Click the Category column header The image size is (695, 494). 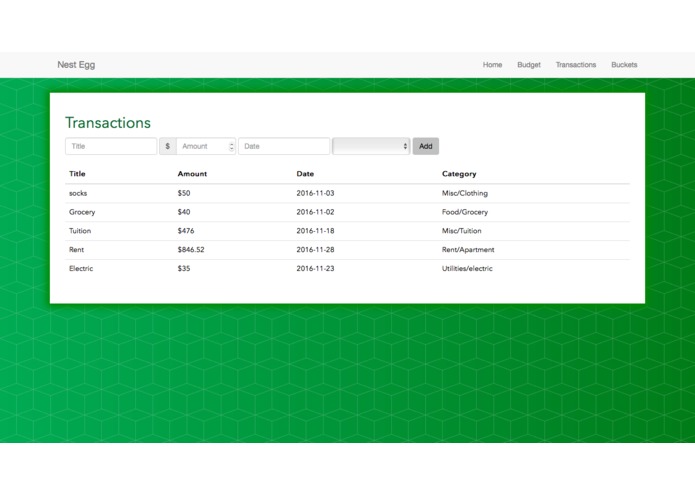tap(459, 174)
